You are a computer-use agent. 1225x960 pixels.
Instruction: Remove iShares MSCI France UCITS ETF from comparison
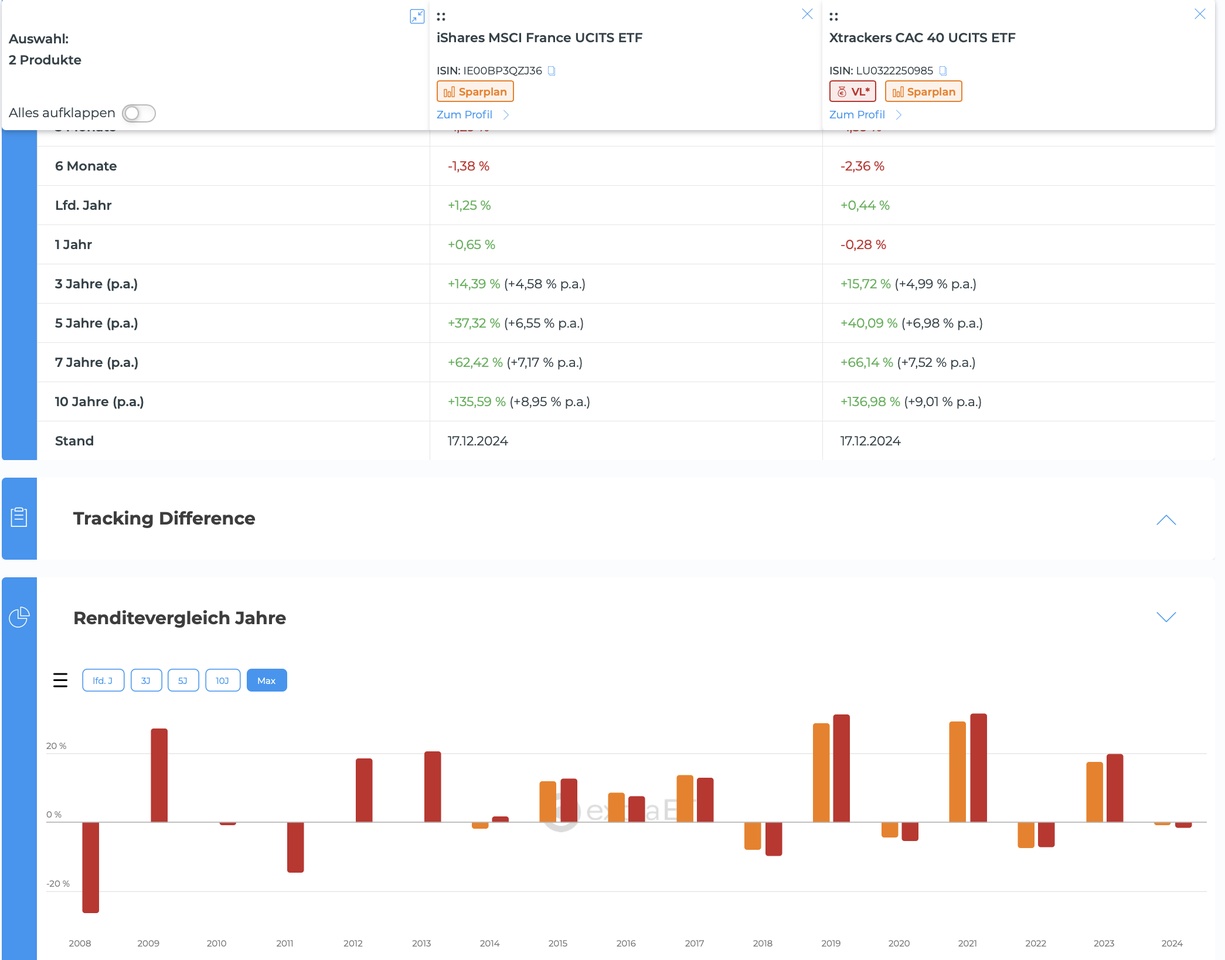point(807,14)
